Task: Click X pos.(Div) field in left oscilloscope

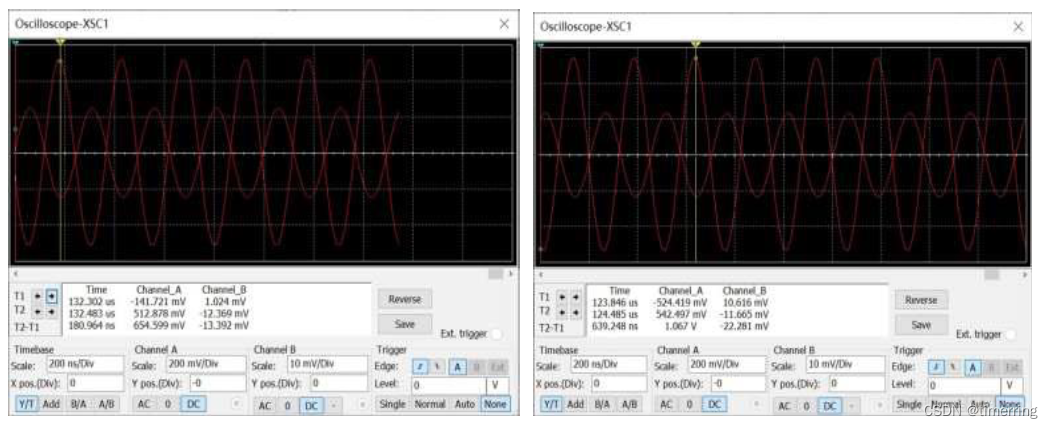Action: pos(94,383)
